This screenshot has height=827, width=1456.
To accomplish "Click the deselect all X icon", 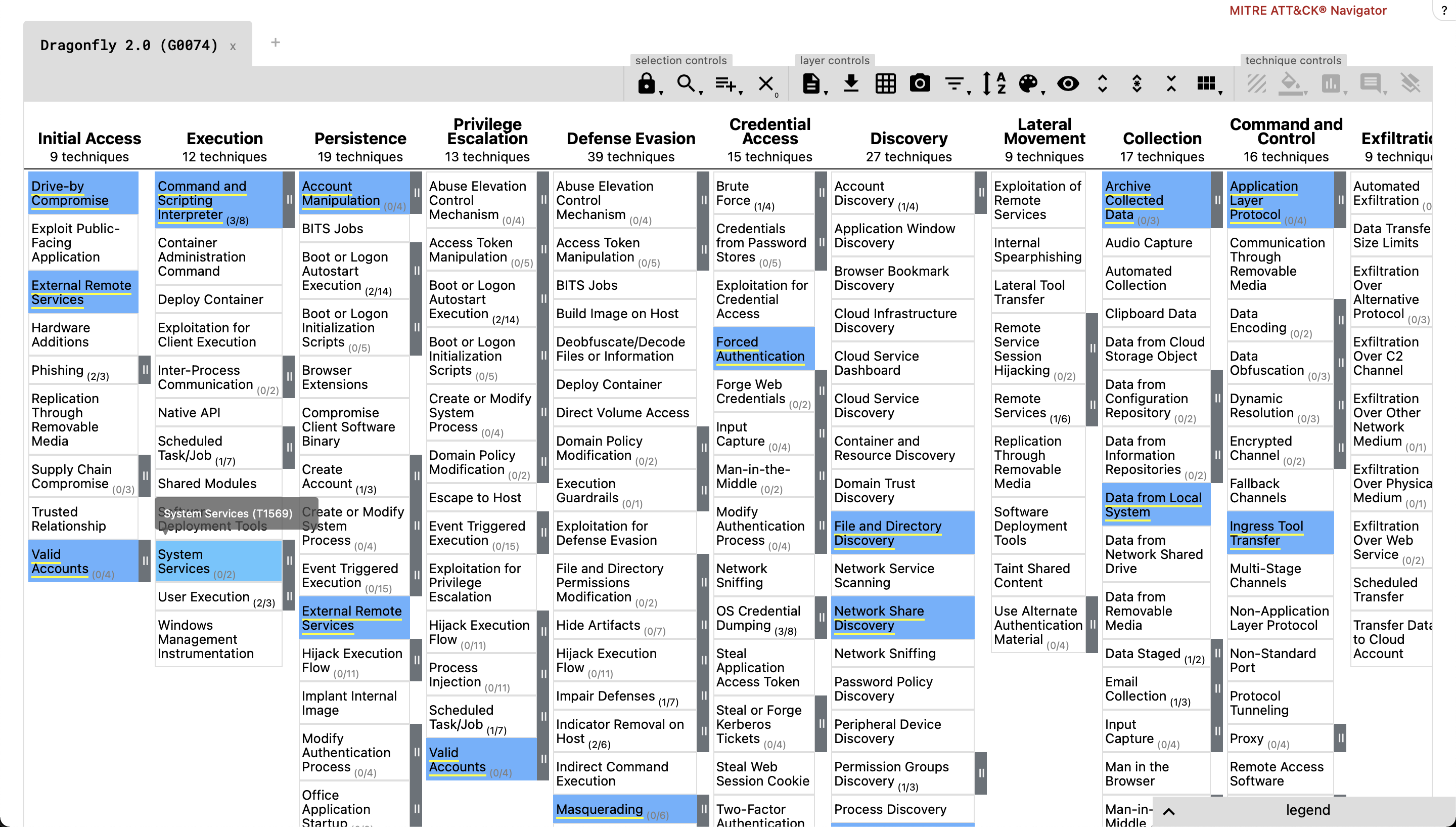I will [766, 84].
